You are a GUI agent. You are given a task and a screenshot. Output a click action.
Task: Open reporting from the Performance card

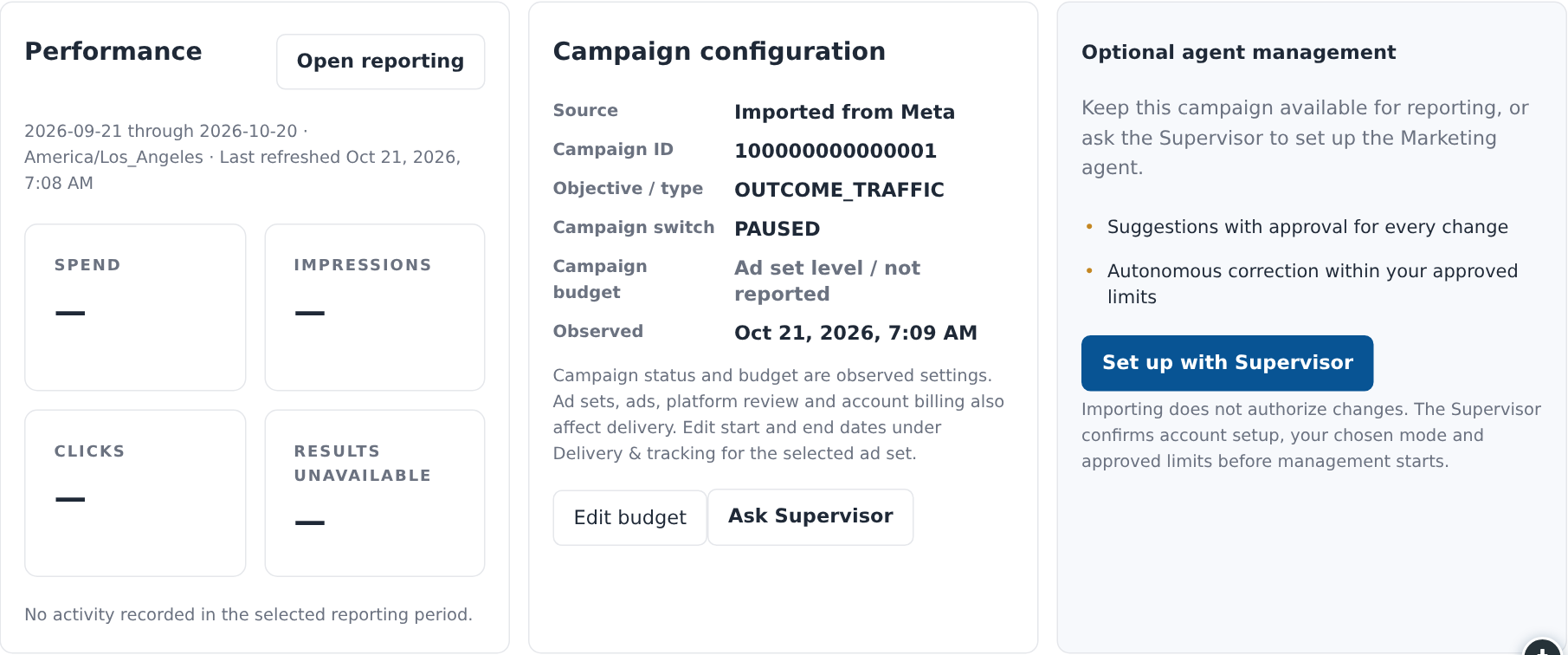click(x=380, y=62)
